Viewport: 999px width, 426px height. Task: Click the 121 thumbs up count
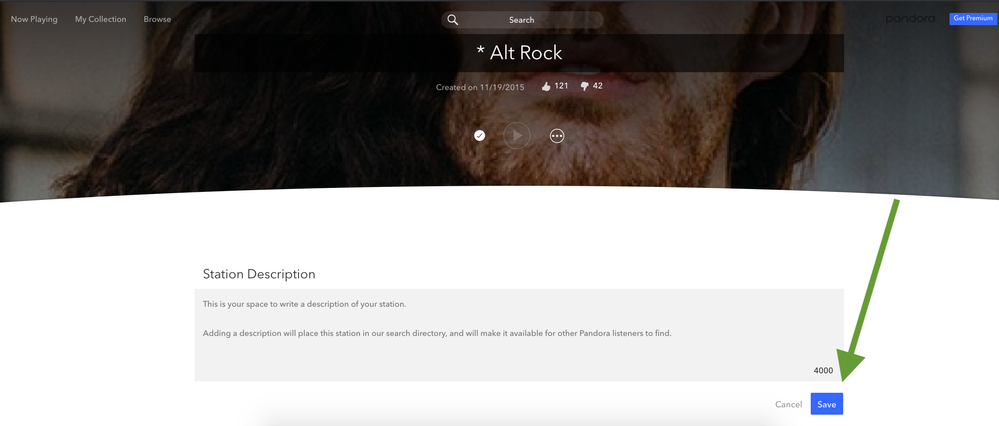click(561, 86)
